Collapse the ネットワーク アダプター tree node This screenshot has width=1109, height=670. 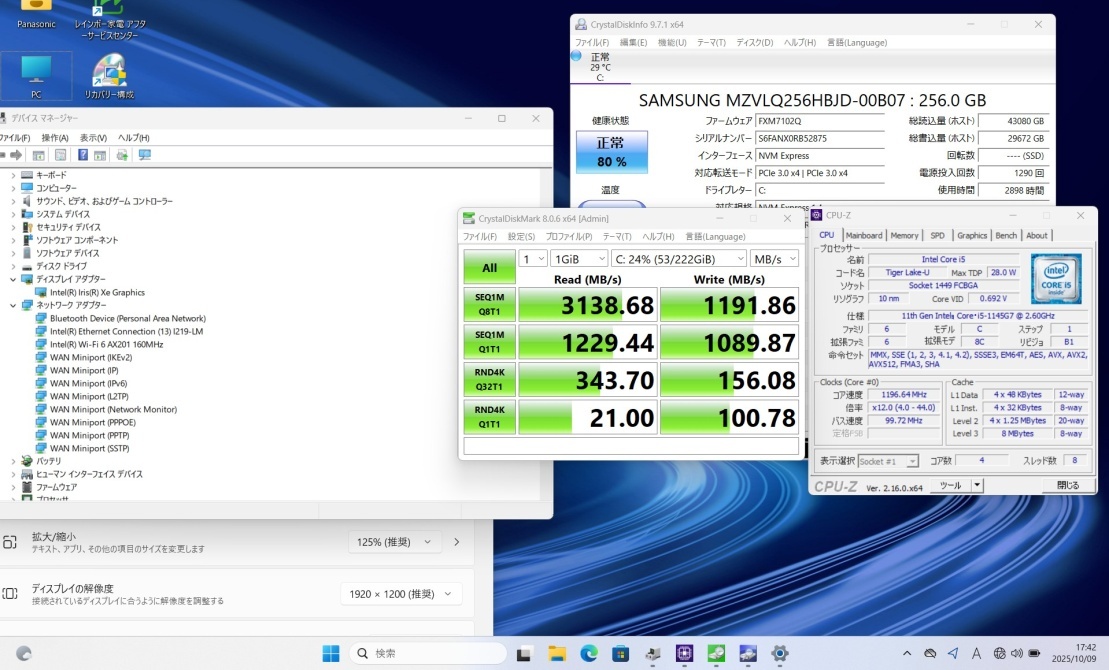click(13, 306)
